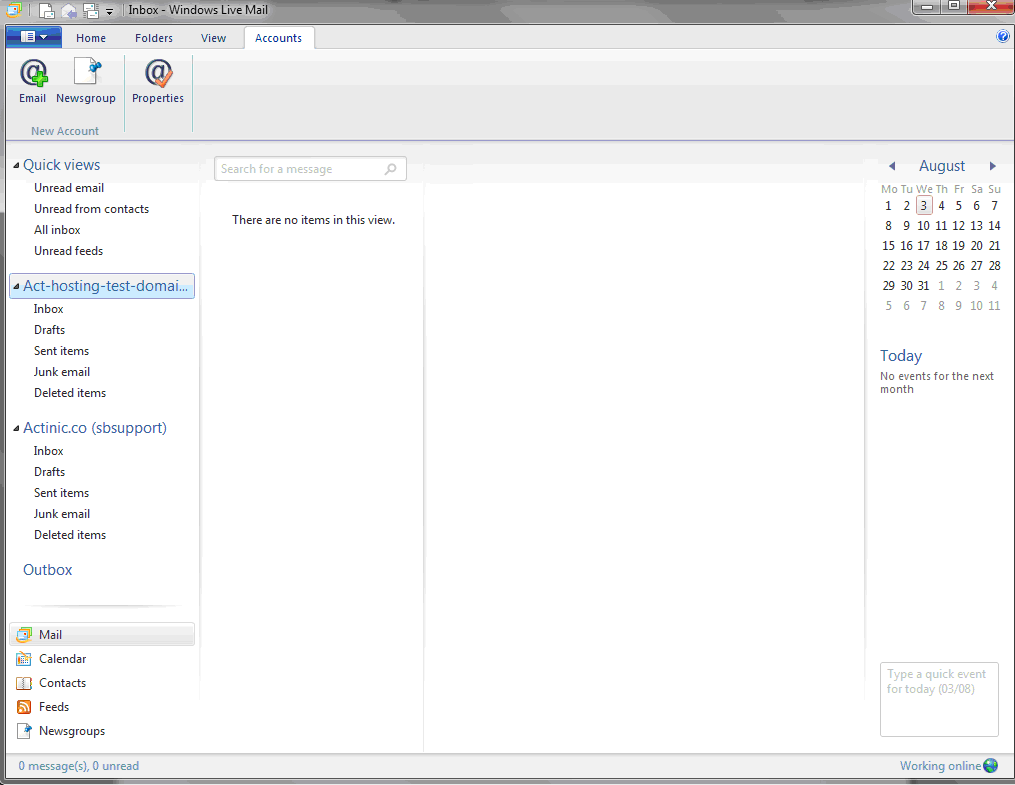Collapse the Quick views tree
The height and width of the screenshot is (785, 1015).
(x=16, y=166)
